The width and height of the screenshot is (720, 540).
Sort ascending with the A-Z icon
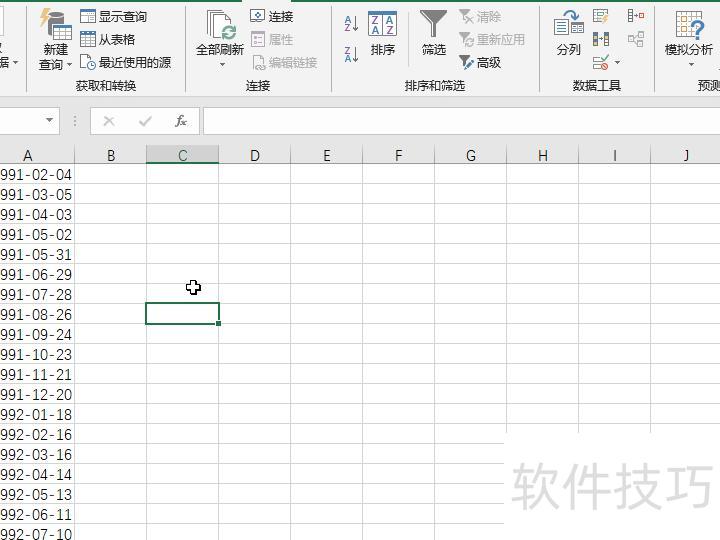351,24
